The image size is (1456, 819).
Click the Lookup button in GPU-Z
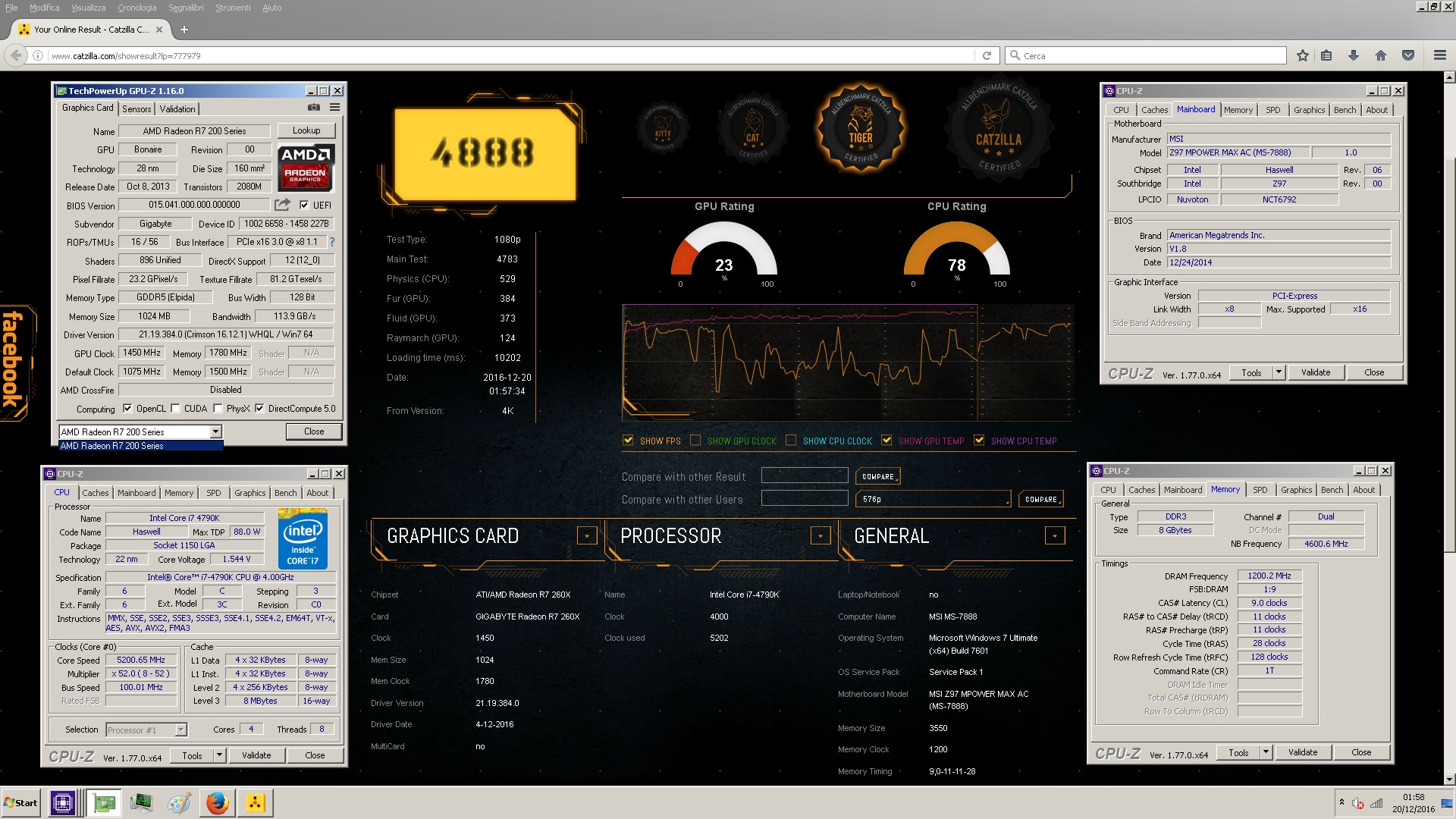click(x=306, y=130)
